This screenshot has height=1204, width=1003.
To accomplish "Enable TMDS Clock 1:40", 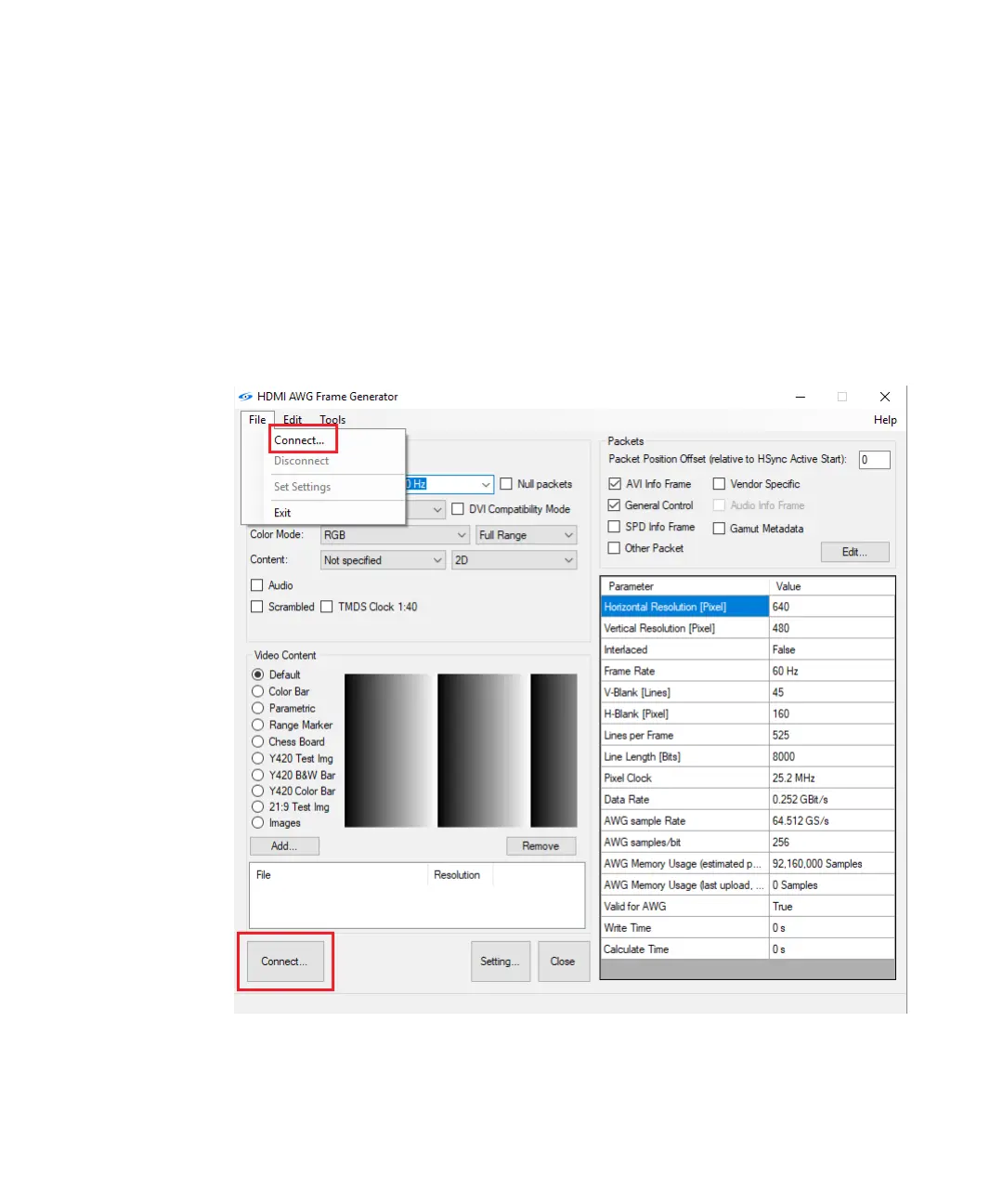I will (327, 607).
